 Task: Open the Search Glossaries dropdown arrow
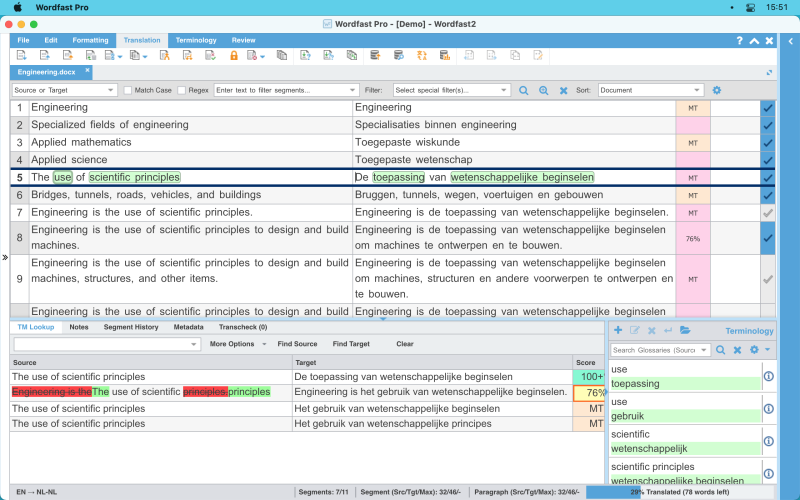click(704, 350)
